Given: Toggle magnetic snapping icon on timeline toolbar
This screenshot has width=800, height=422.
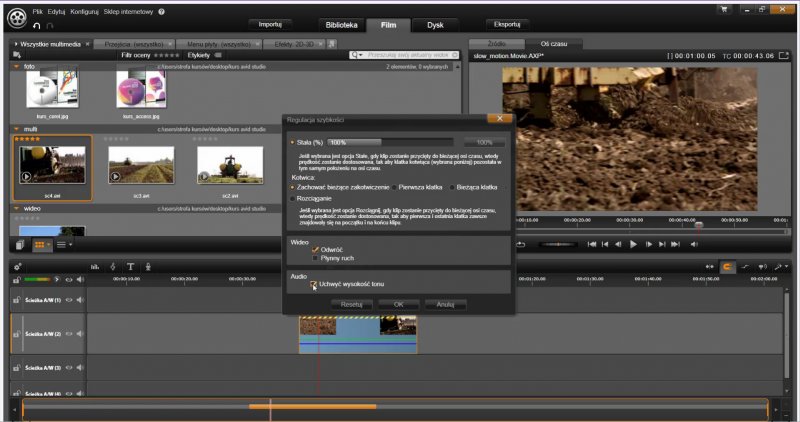Looking at the screenshot, I should (727, 266).
